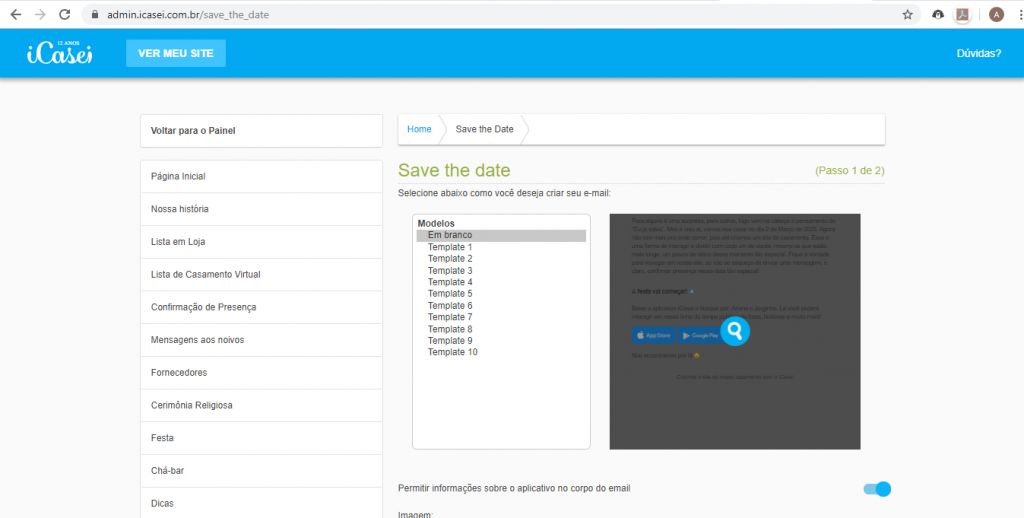Open Lista em Loja menu item
Screen dimensions: 1024x518
(x=261, y=242)
